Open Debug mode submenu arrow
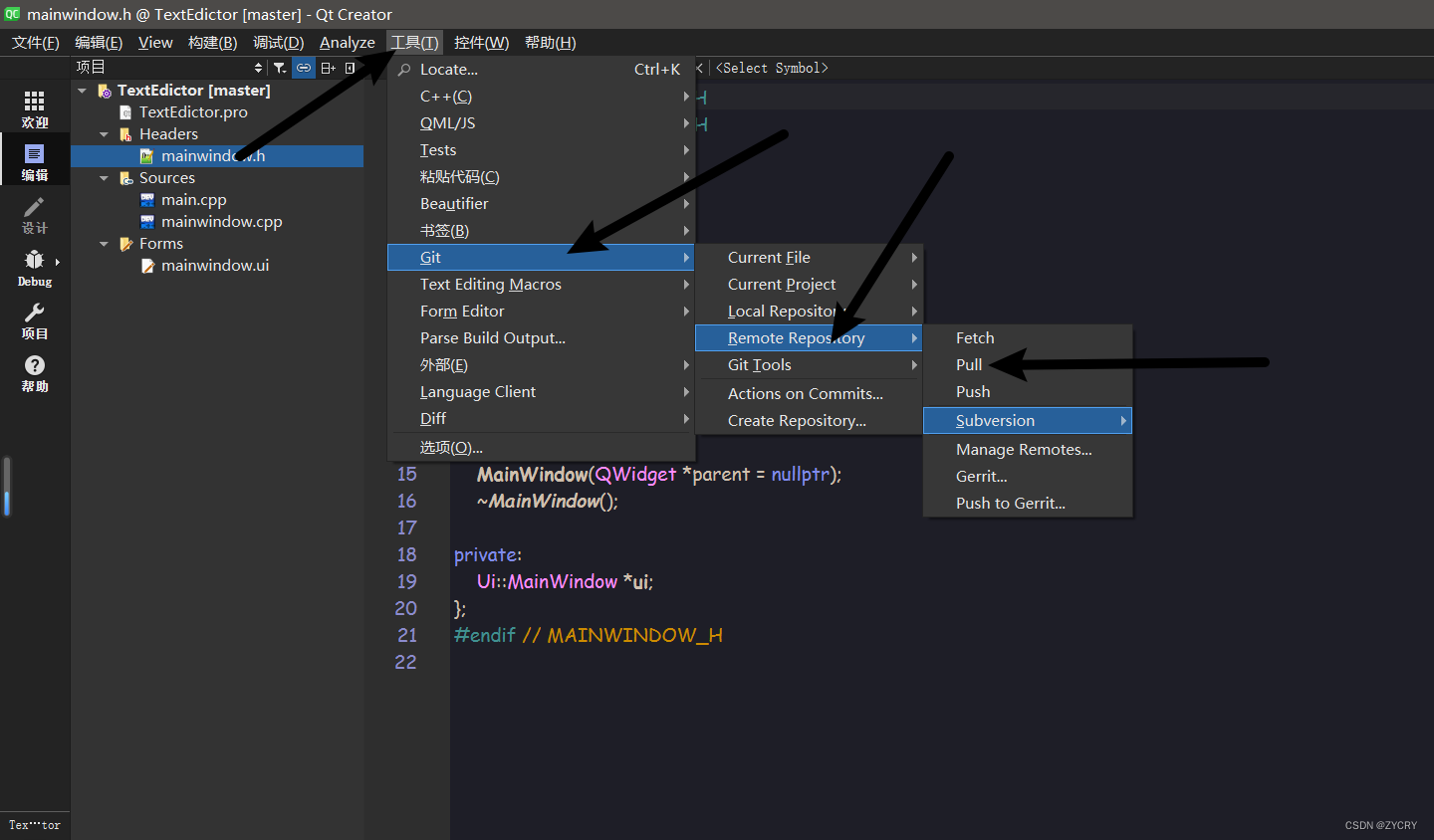1434x840 pixels. click(58, 263)
